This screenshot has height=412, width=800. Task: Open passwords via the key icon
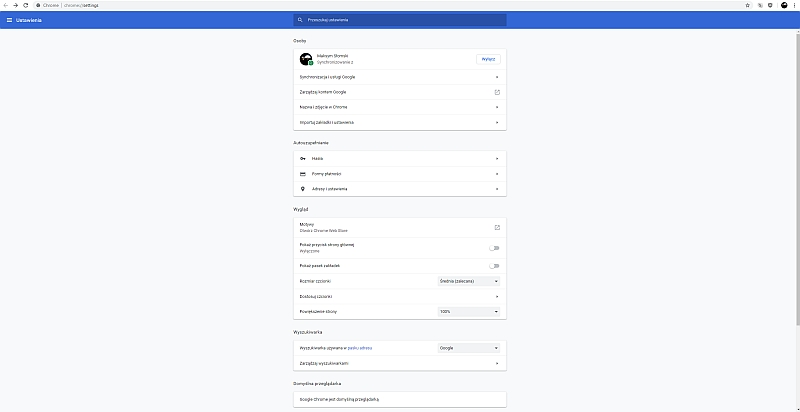tap(303, 159)
